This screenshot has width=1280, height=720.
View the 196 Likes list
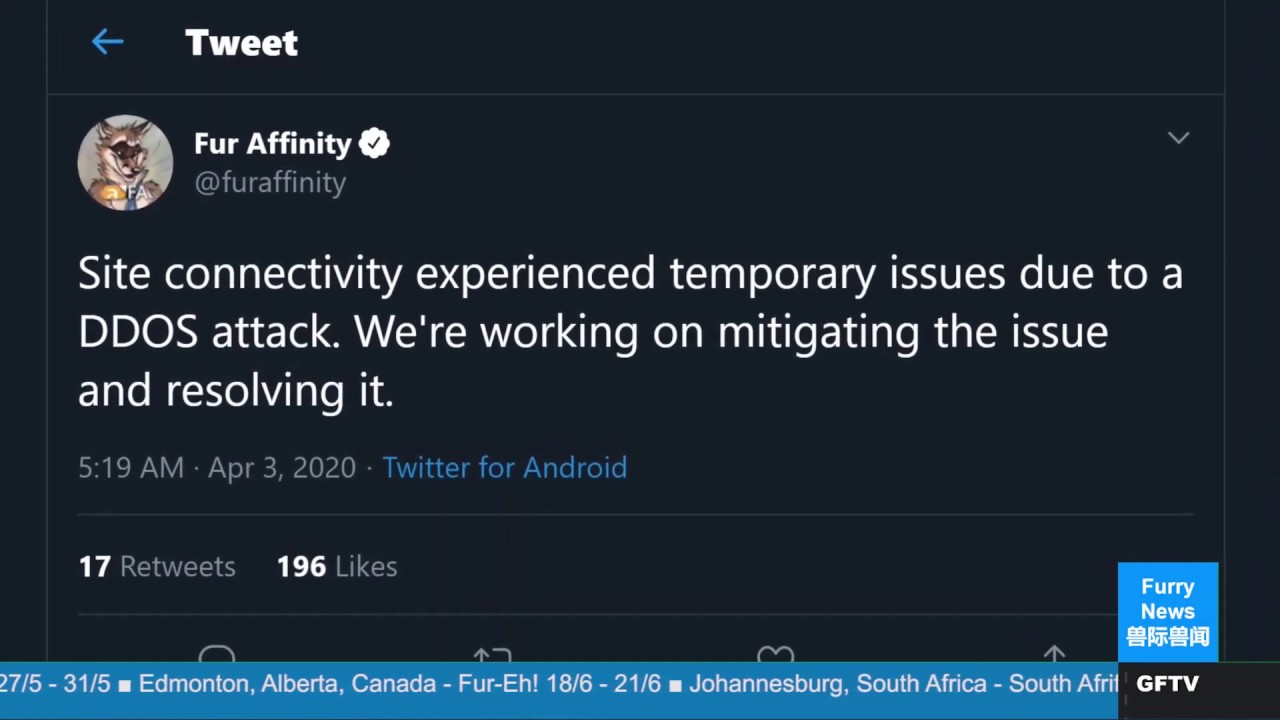click(x=337, y=566)
